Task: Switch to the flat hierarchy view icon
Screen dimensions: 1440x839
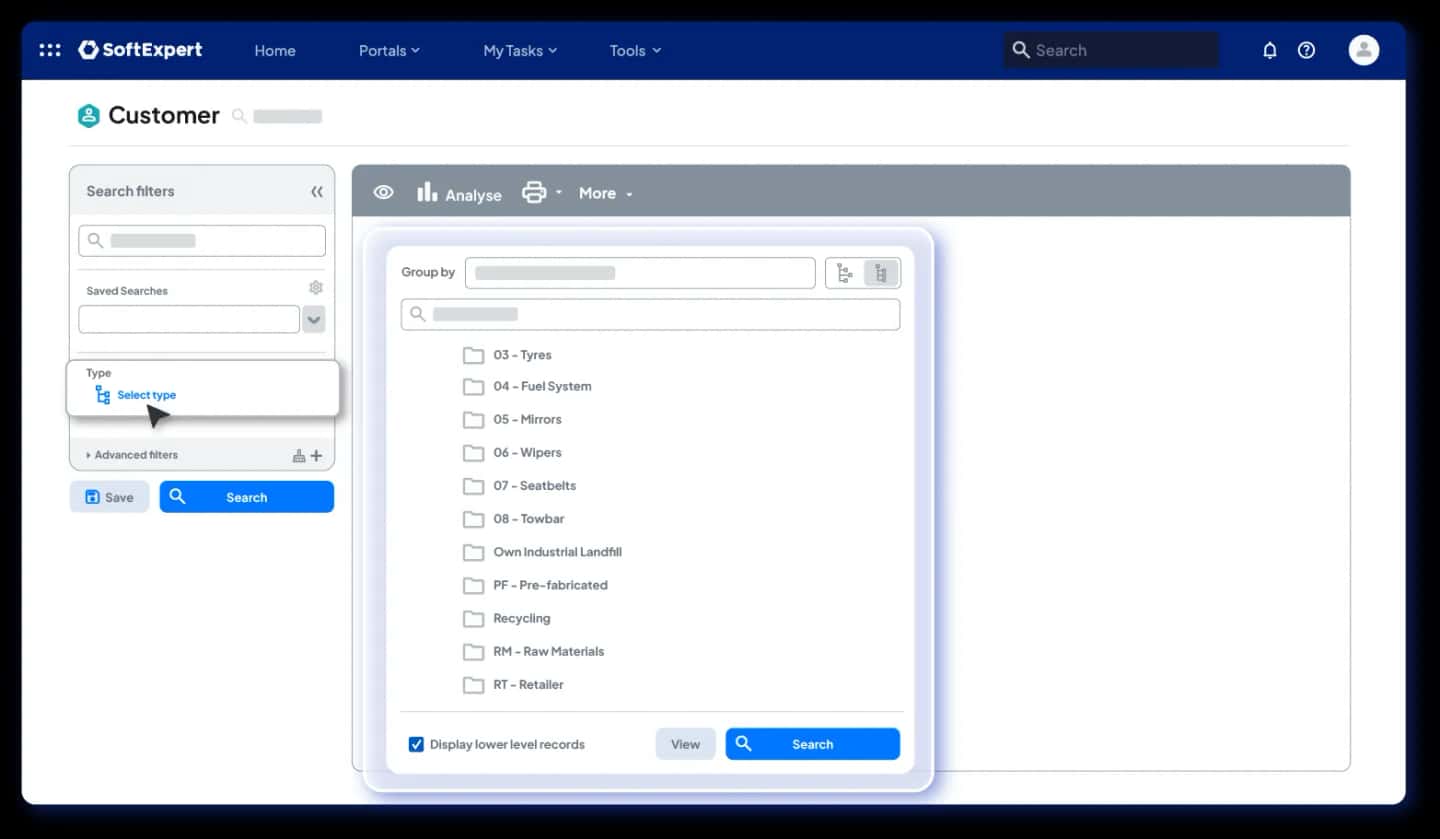Action: pyautogui.click(x=845, y=273)
